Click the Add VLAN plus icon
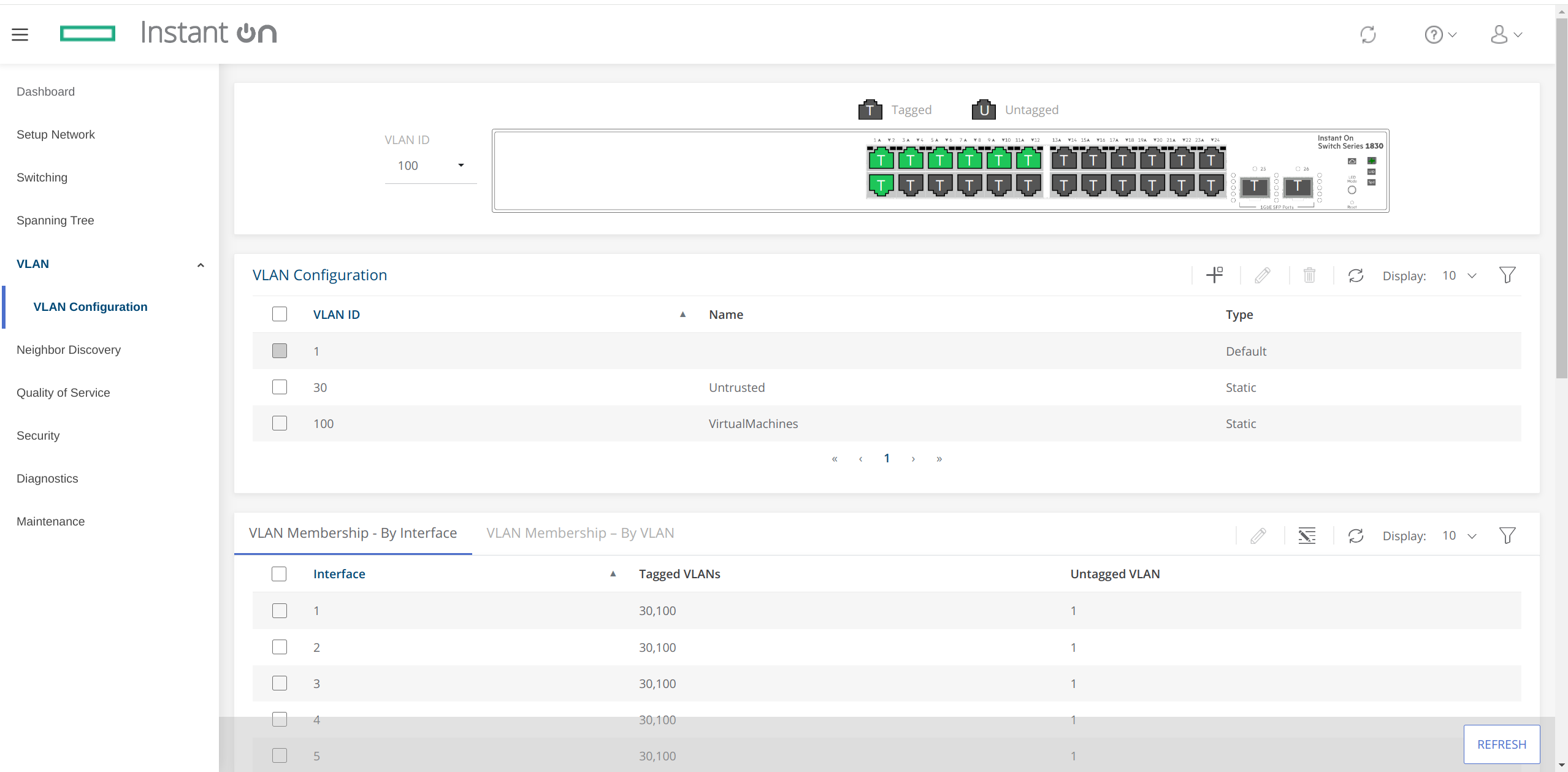The image size is (1568, 772). pyautogui.click(x=1214, y=275)
